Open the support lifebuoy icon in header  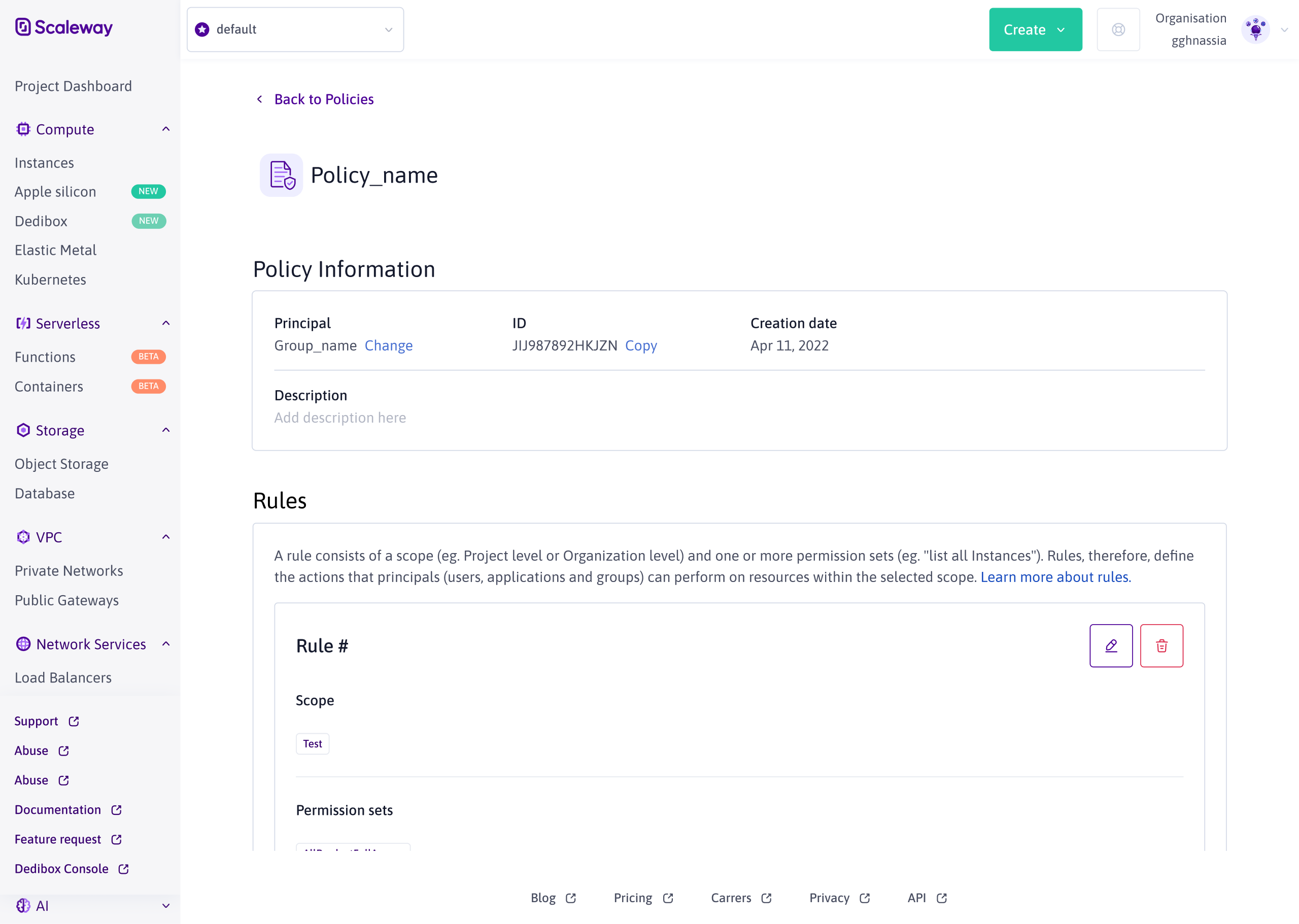1118,29
